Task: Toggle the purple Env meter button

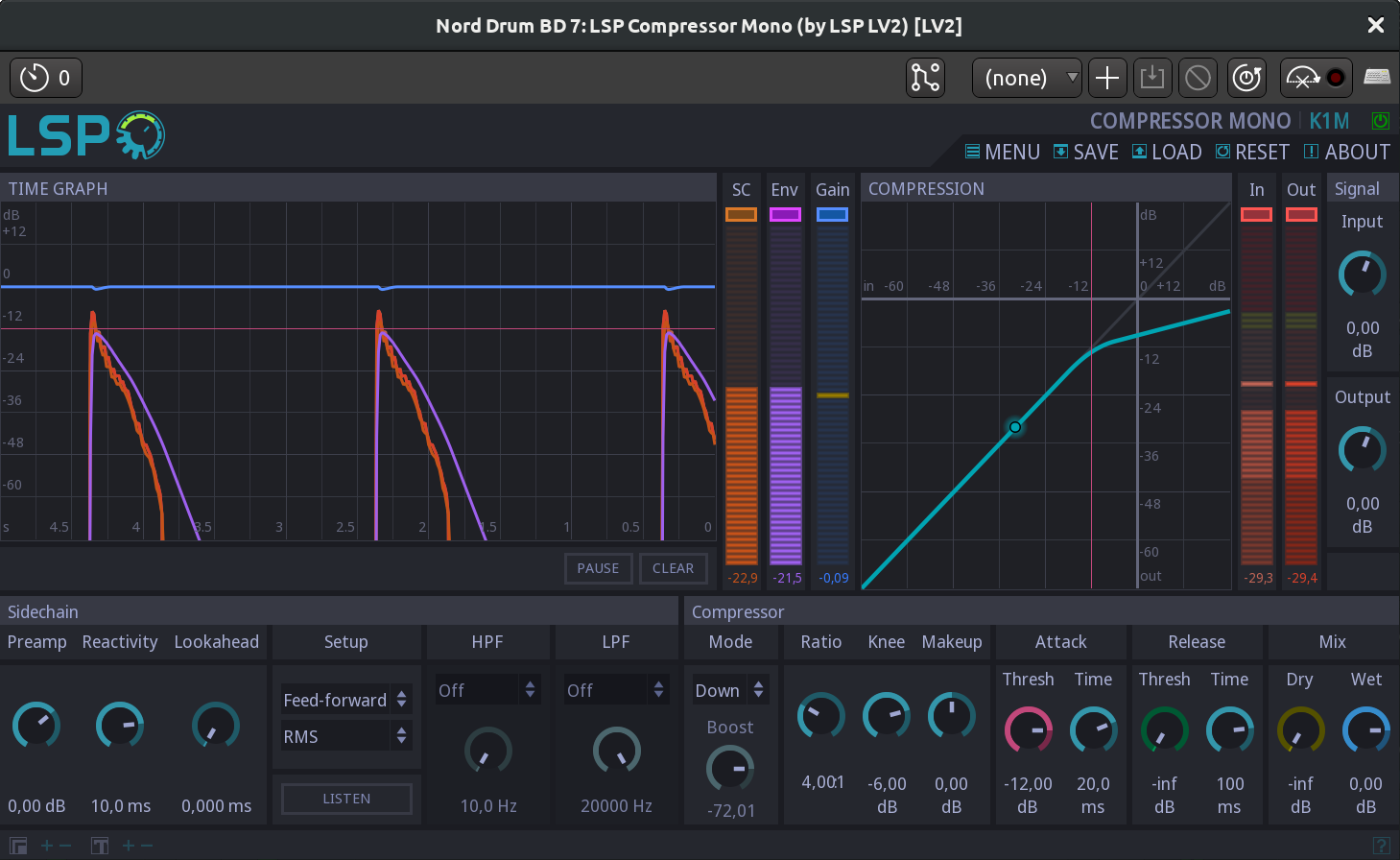Action: pyautogui.click(x=785, y=214)
